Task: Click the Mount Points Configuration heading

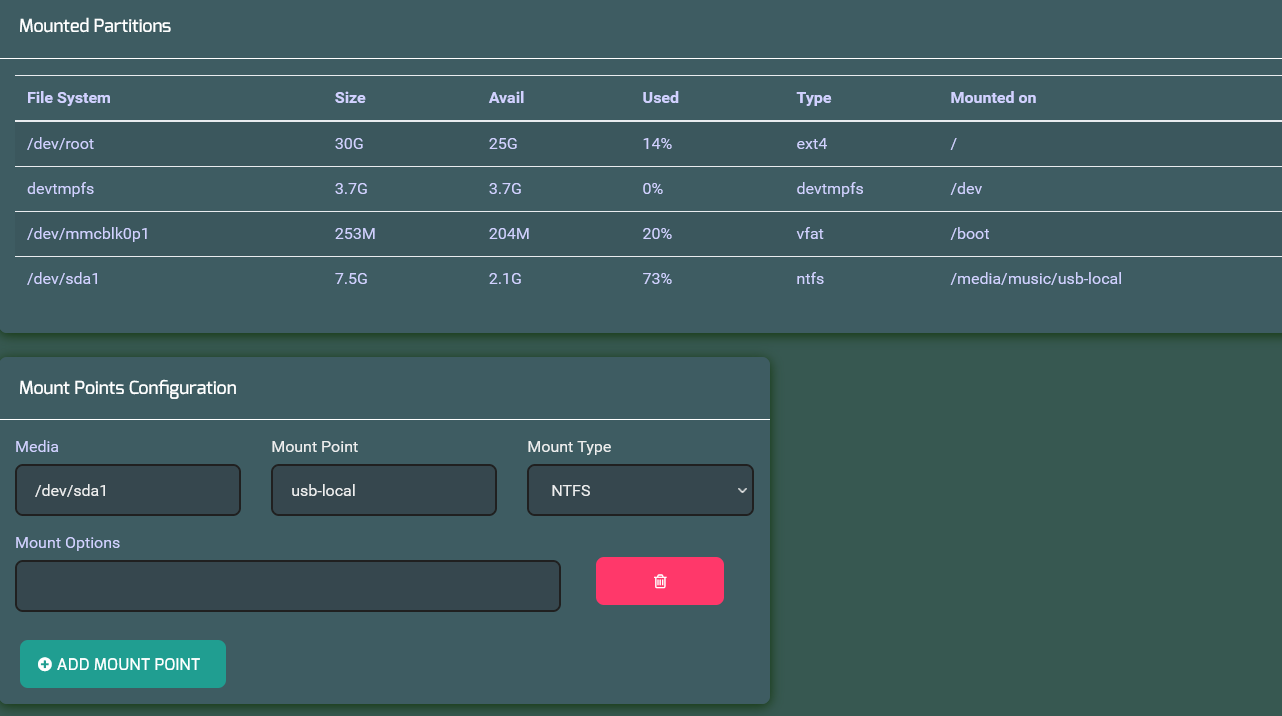Action: [128, 388]
